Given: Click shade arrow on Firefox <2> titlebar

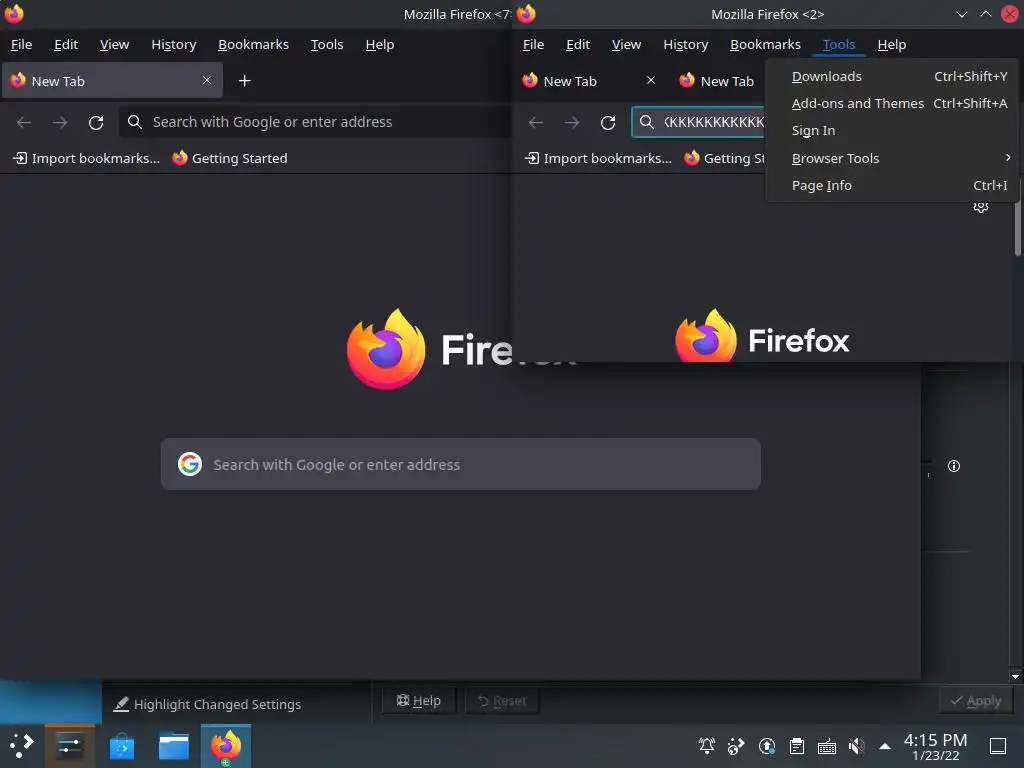Looking at the screenshot, I should pyautogui.click(x=961, y=14).
